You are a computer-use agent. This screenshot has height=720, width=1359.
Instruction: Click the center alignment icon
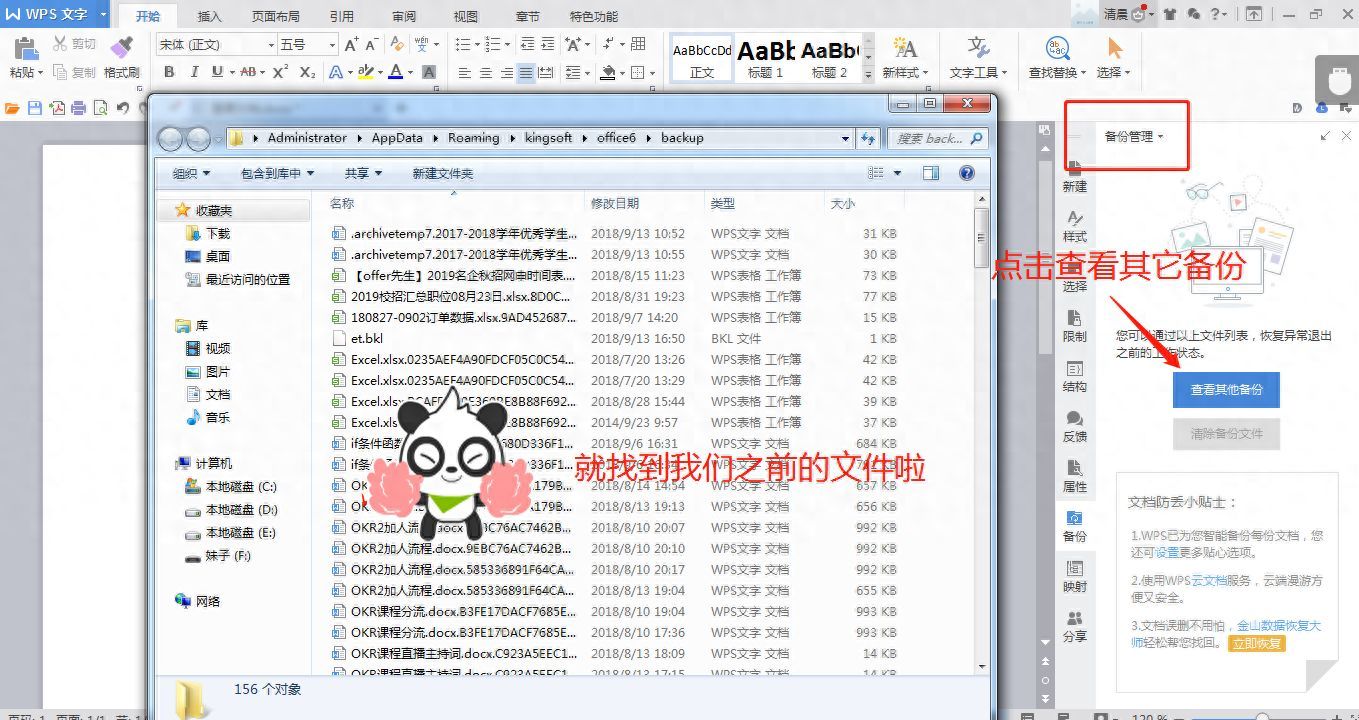(x=486, y=72)
